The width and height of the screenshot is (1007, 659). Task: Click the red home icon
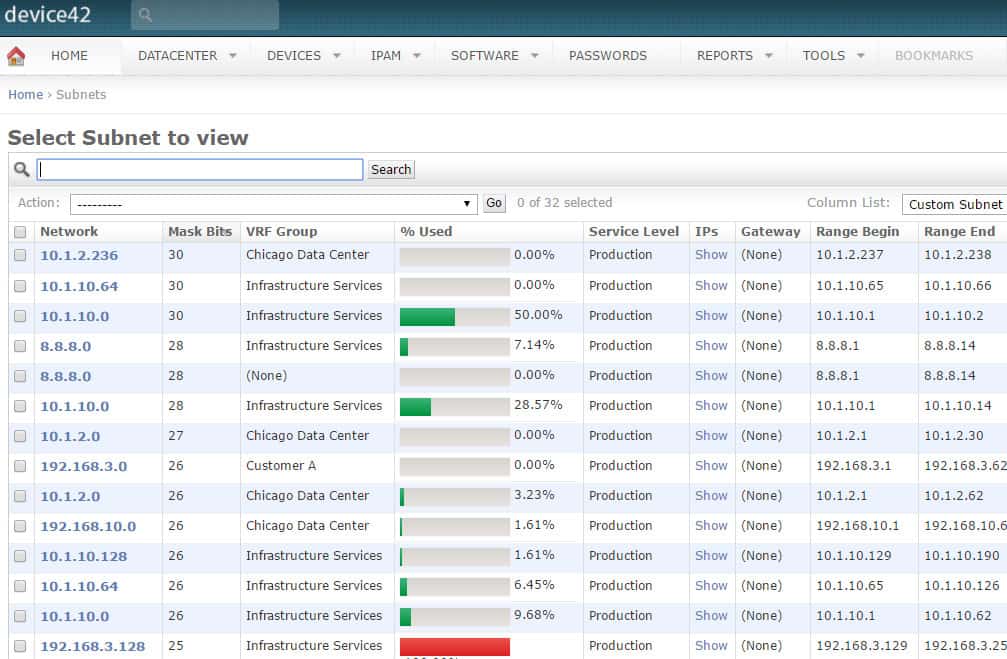[16, 56]
